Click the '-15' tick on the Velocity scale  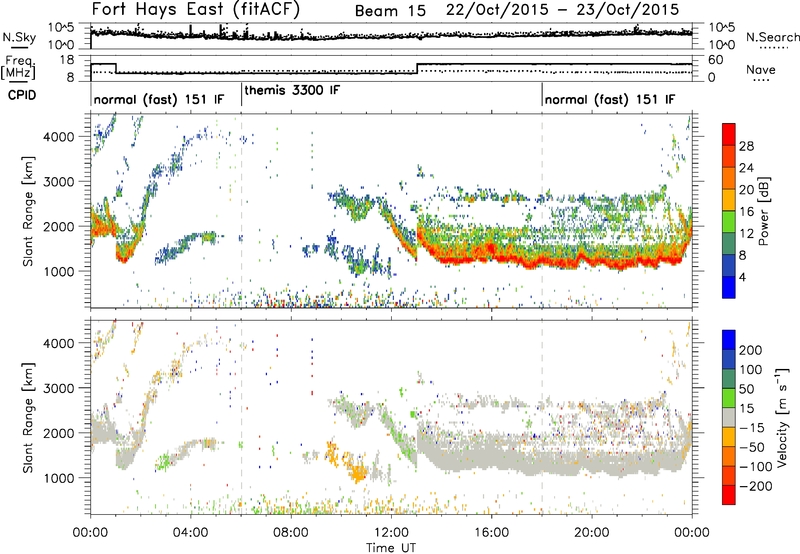(x=752, y=427)
